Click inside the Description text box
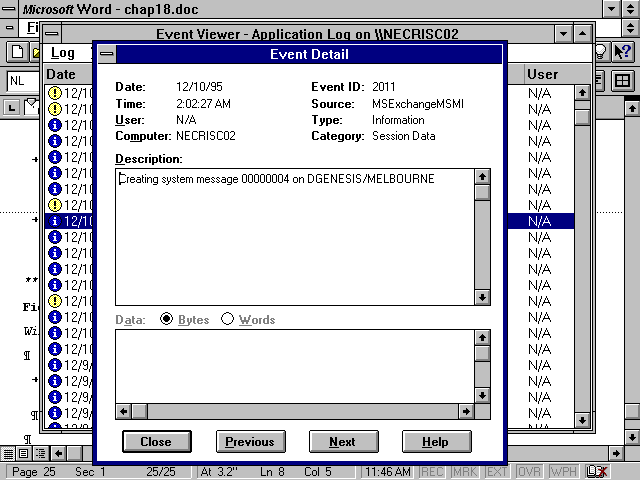 [x=295, y=237]
